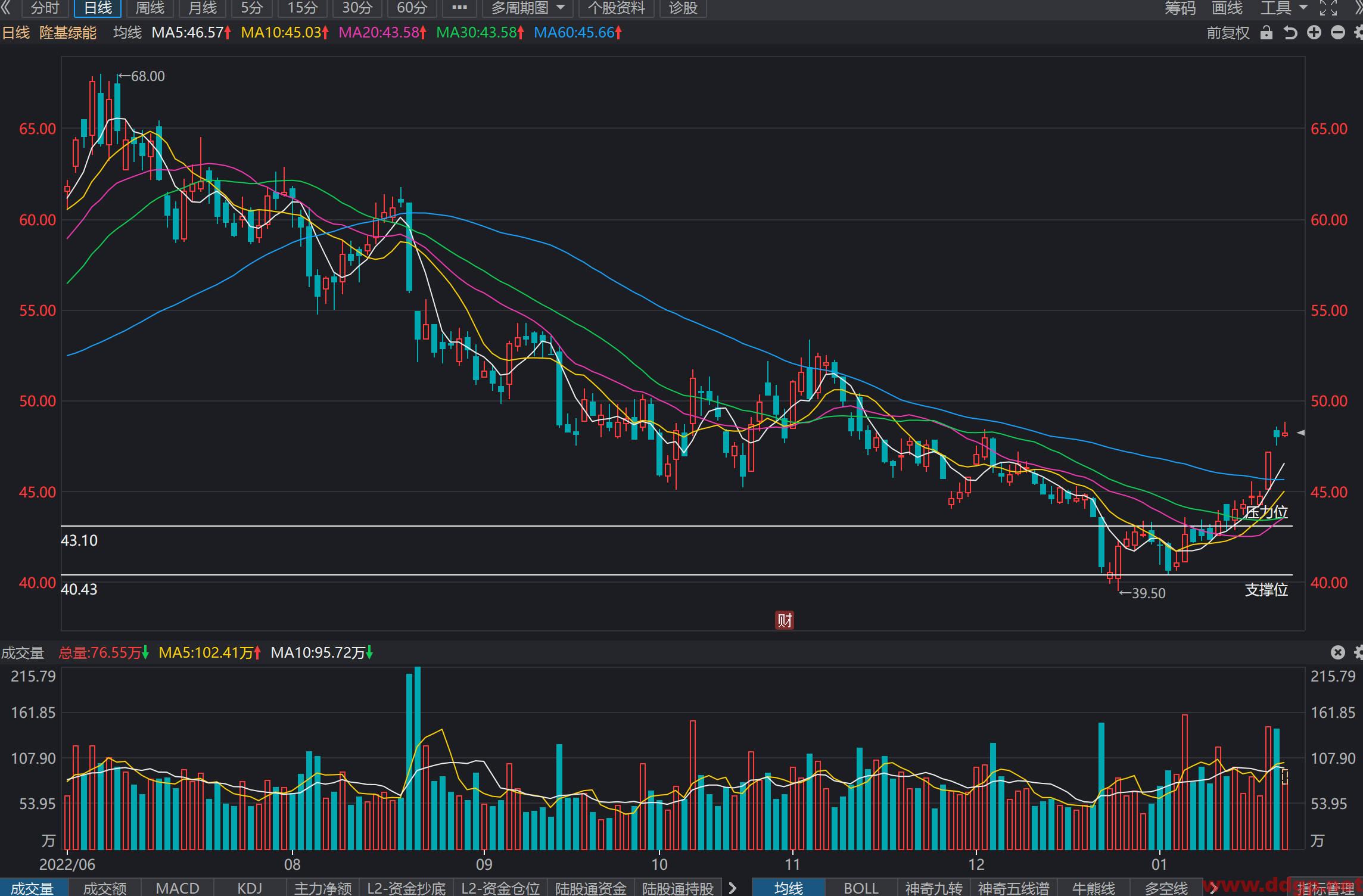Click the 画线 draw line button
Image resolution: width=1363 pixels, height=896 pixels.
(x=1228, y=8)
